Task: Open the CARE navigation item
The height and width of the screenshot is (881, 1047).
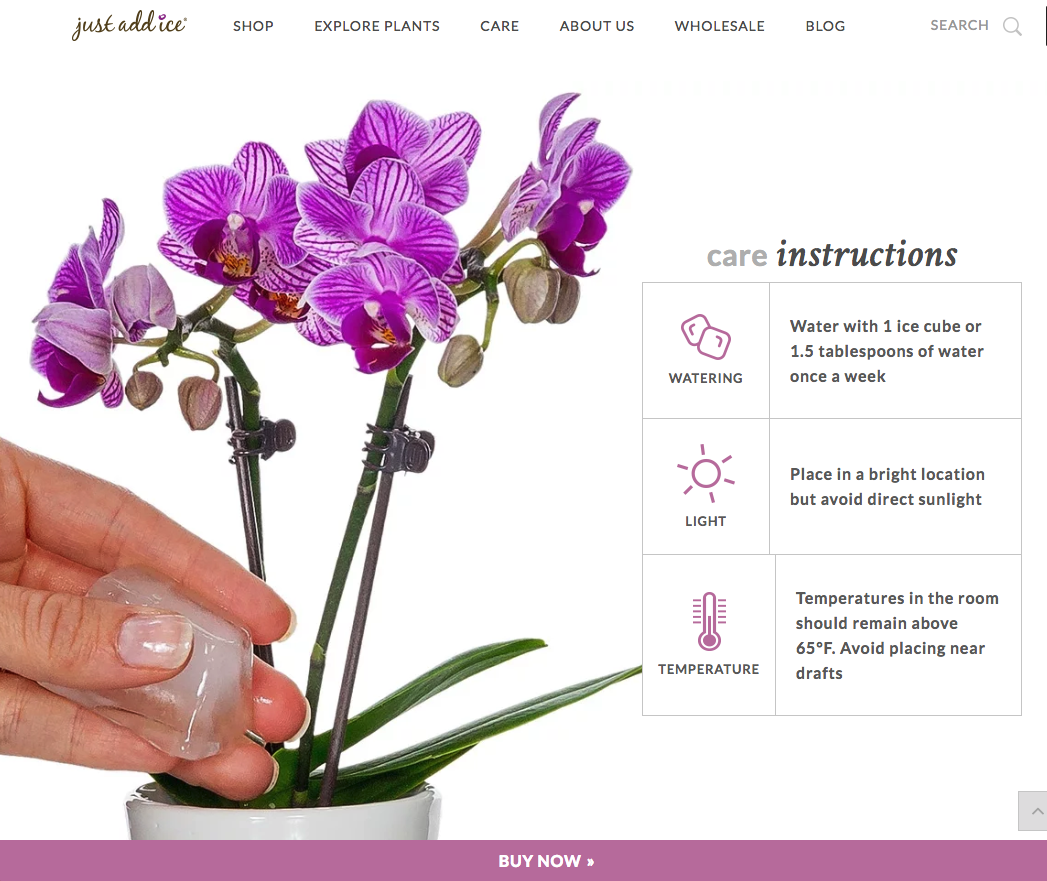Action: click(499, 26)
